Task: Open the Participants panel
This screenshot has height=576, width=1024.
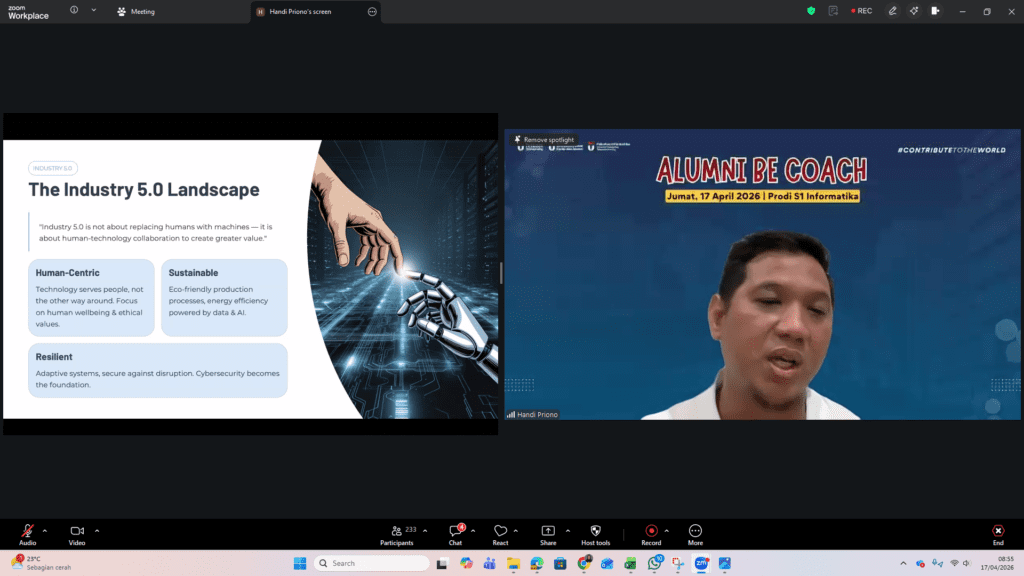Action: point(397,531)
